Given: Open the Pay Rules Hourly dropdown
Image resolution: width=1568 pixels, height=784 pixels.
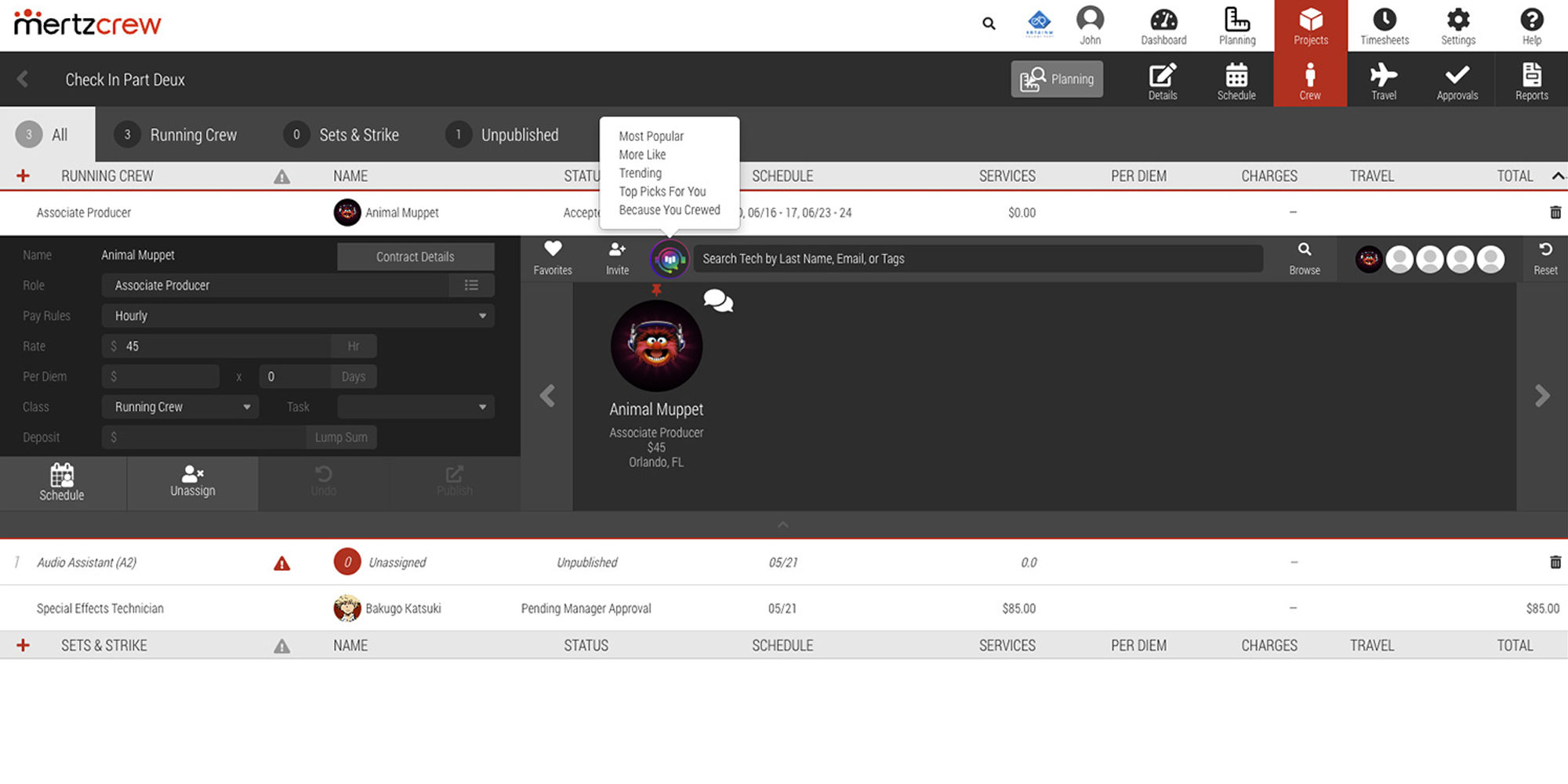Looking at the screenshot, I should [x=298, y=316].
